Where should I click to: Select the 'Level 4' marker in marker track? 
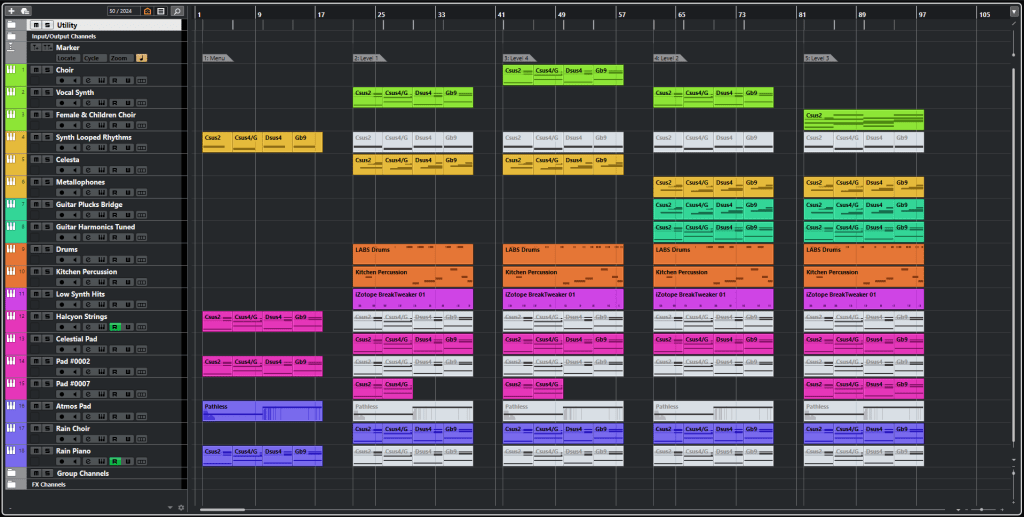(518, 58)
